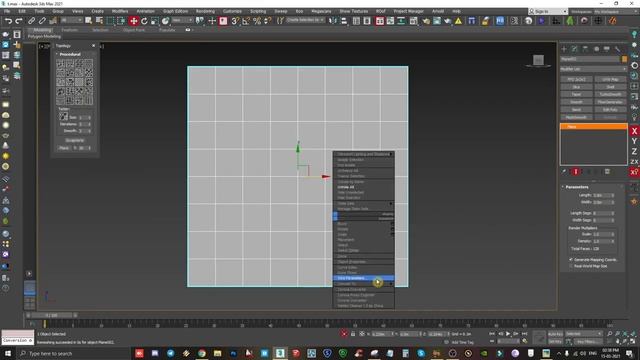Viewport: 640px width, 360px height.
Task: Activate the Select and Move tool
Action: tap(133, 21)
